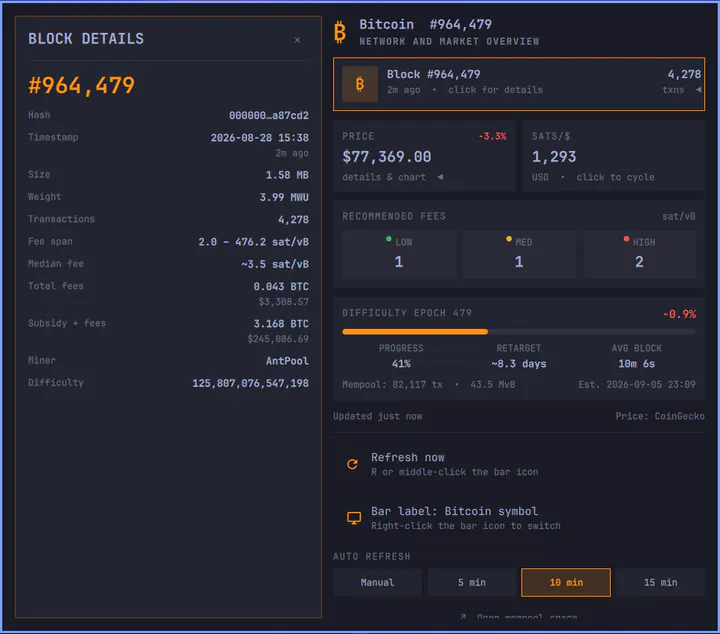The height and width of the screenshot is (634, 720).
Task: Click the red HIGH fee dot
Action: pyautogui.click(x=626, y=239)
